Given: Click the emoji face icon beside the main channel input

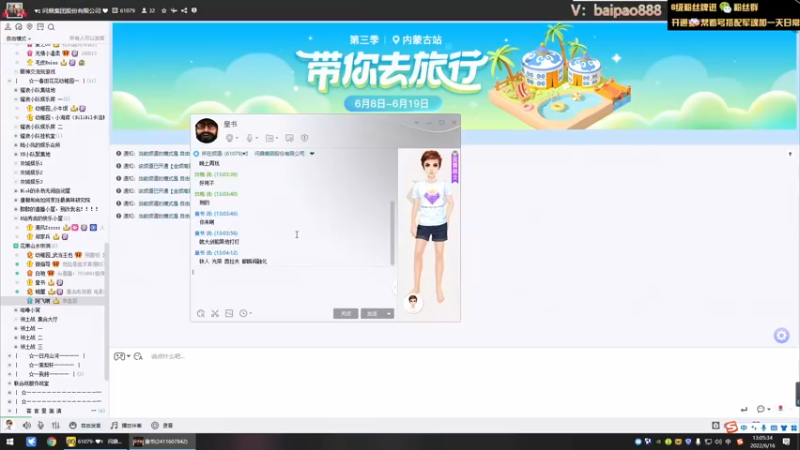Looking at the screenshot, I should [138, 357].
